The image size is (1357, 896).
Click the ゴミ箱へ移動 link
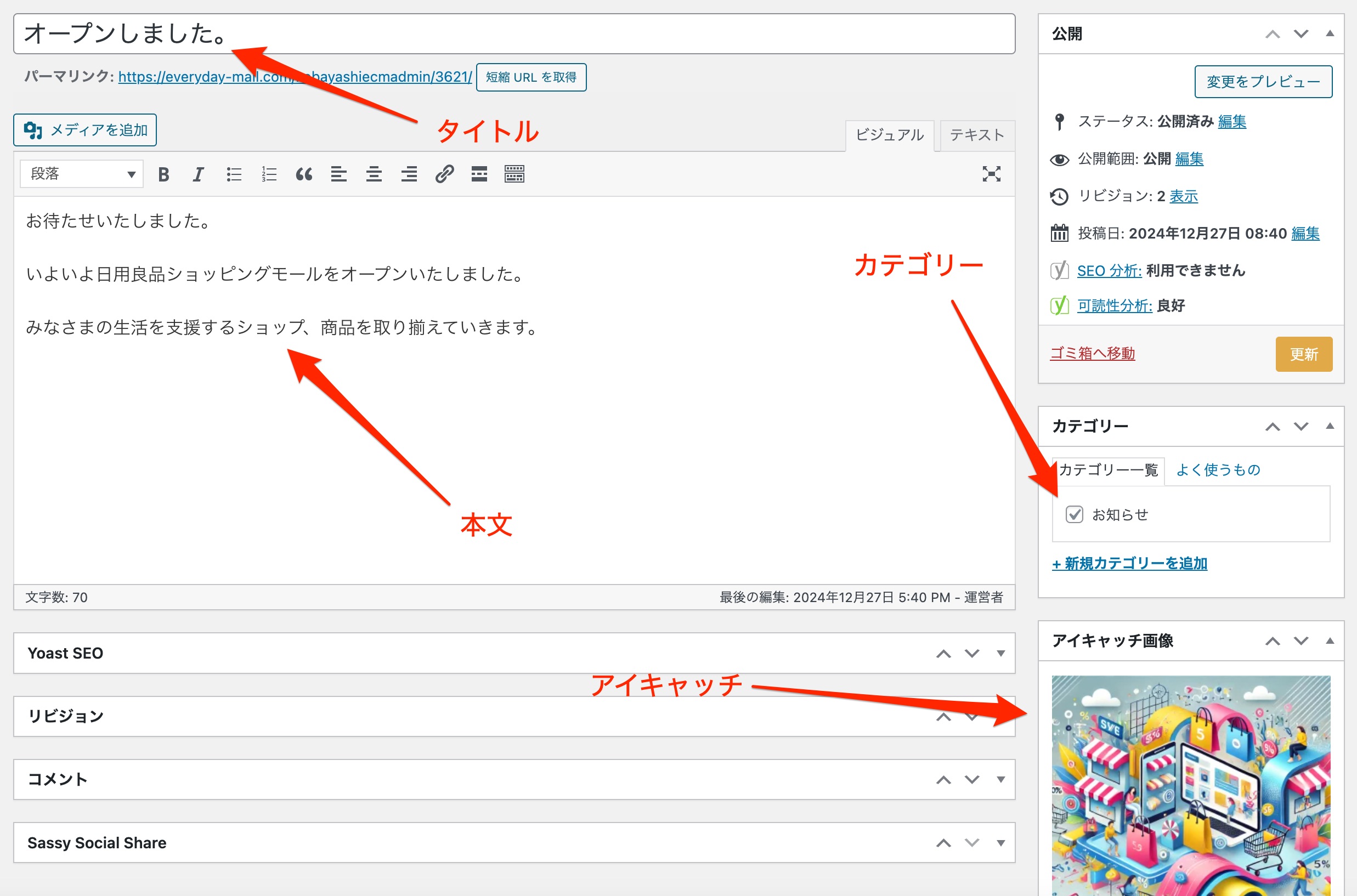pyautogui.click(x=1092, y=354)
